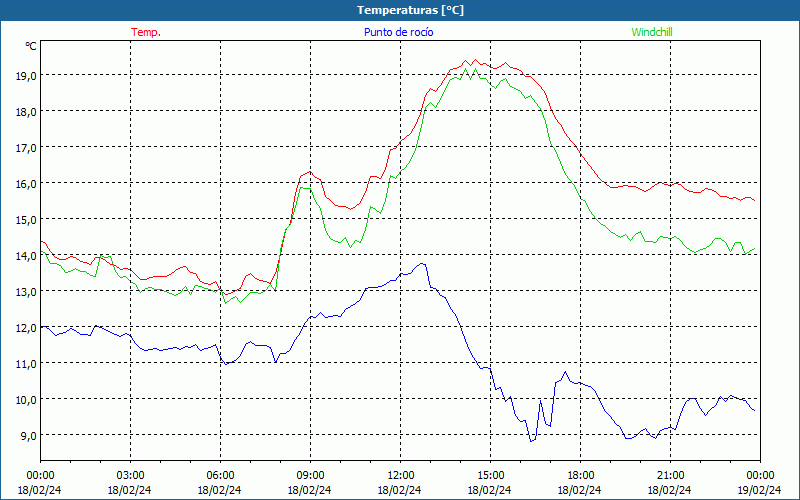Click the 09:00 time axis label
The width and height of the screenshot is (800, 500).
[x=310, y=476]
